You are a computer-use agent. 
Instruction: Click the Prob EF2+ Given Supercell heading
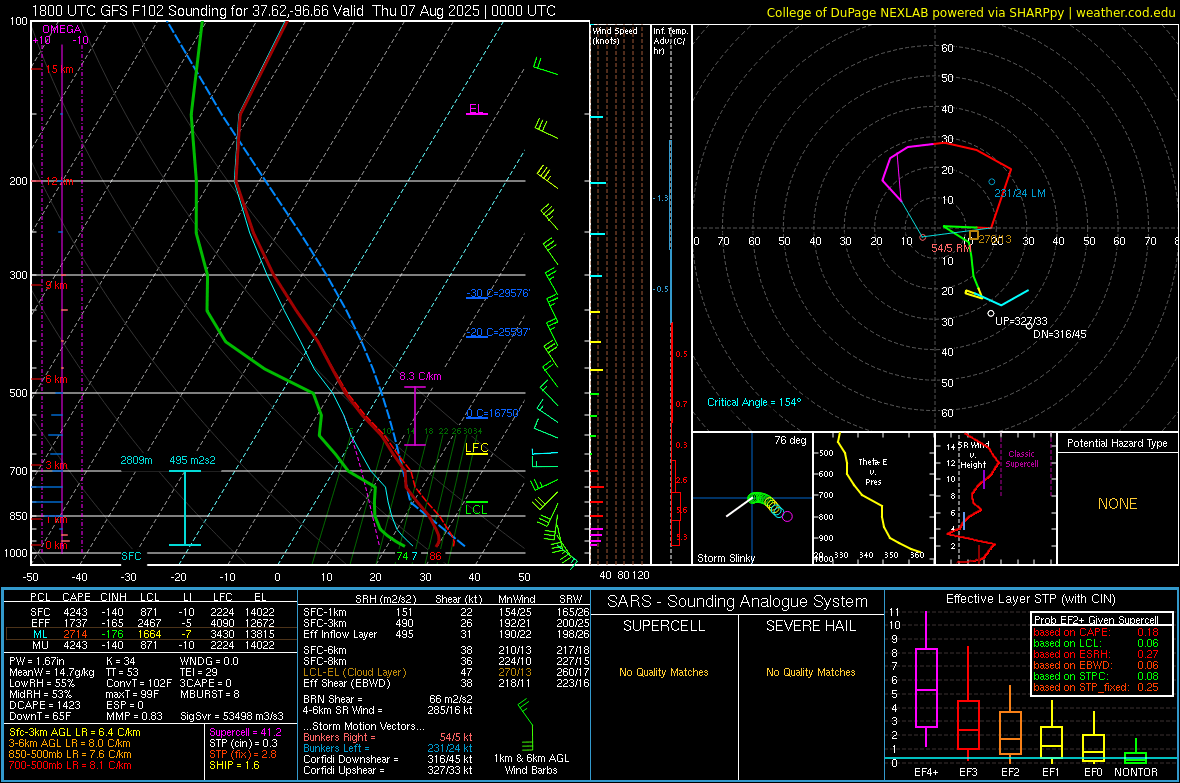pyautogui.click(x=1096, y=620)
